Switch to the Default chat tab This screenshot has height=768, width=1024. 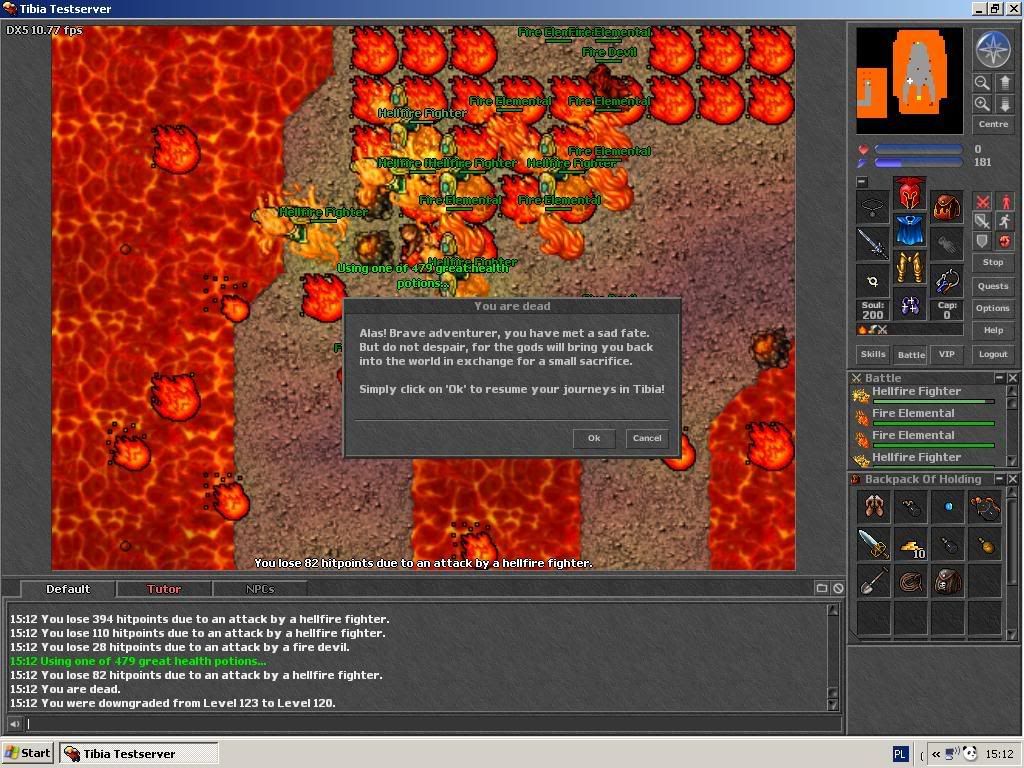click(x=68, y=589)
